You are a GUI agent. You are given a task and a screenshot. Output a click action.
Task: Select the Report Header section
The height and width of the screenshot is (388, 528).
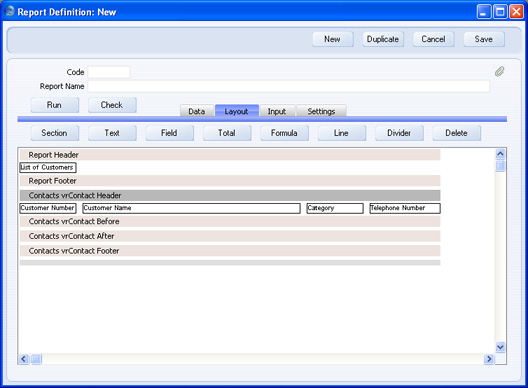pyautogui.click(x=230, y=155)
